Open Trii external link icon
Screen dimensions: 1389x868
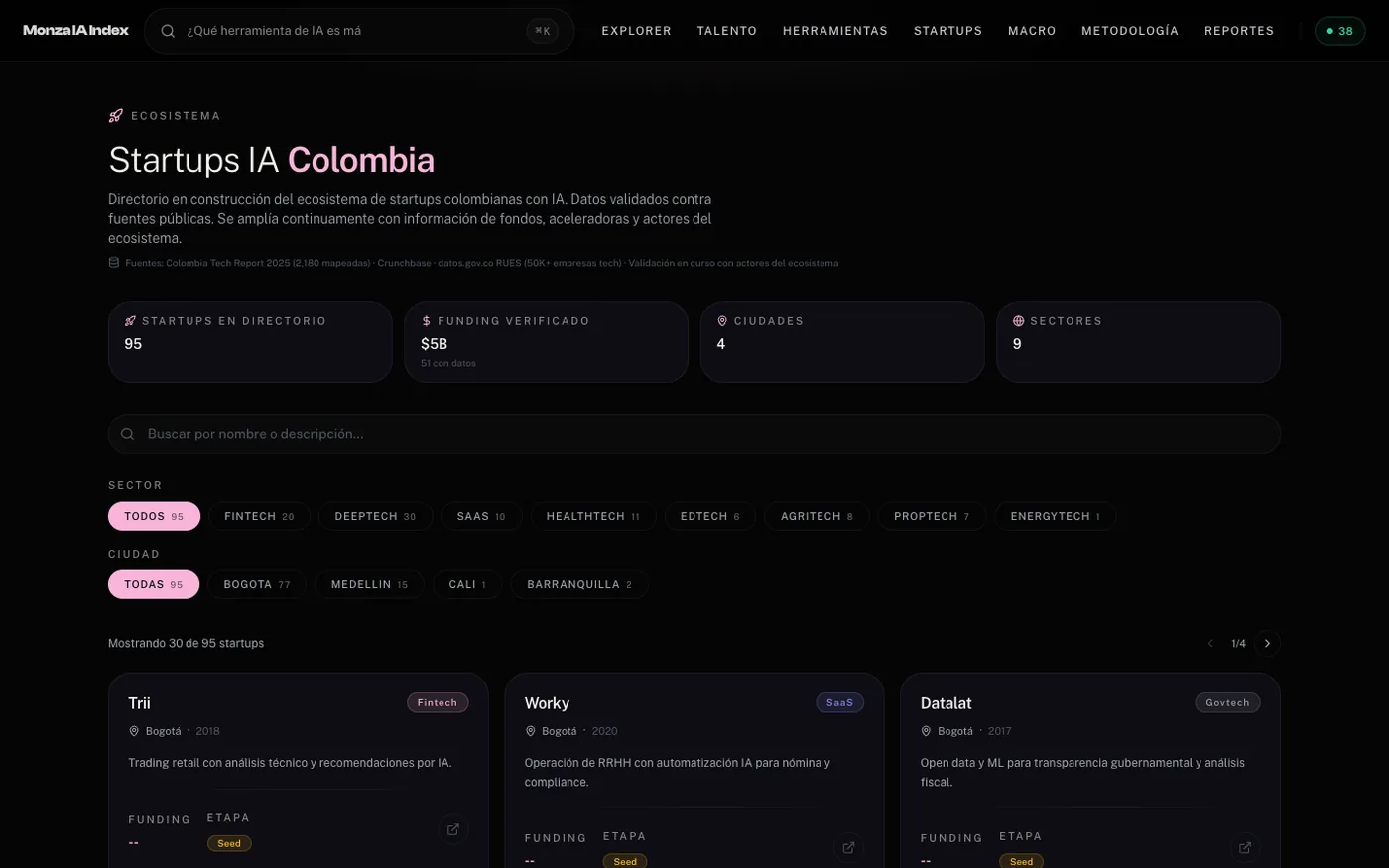click(453, 829)
